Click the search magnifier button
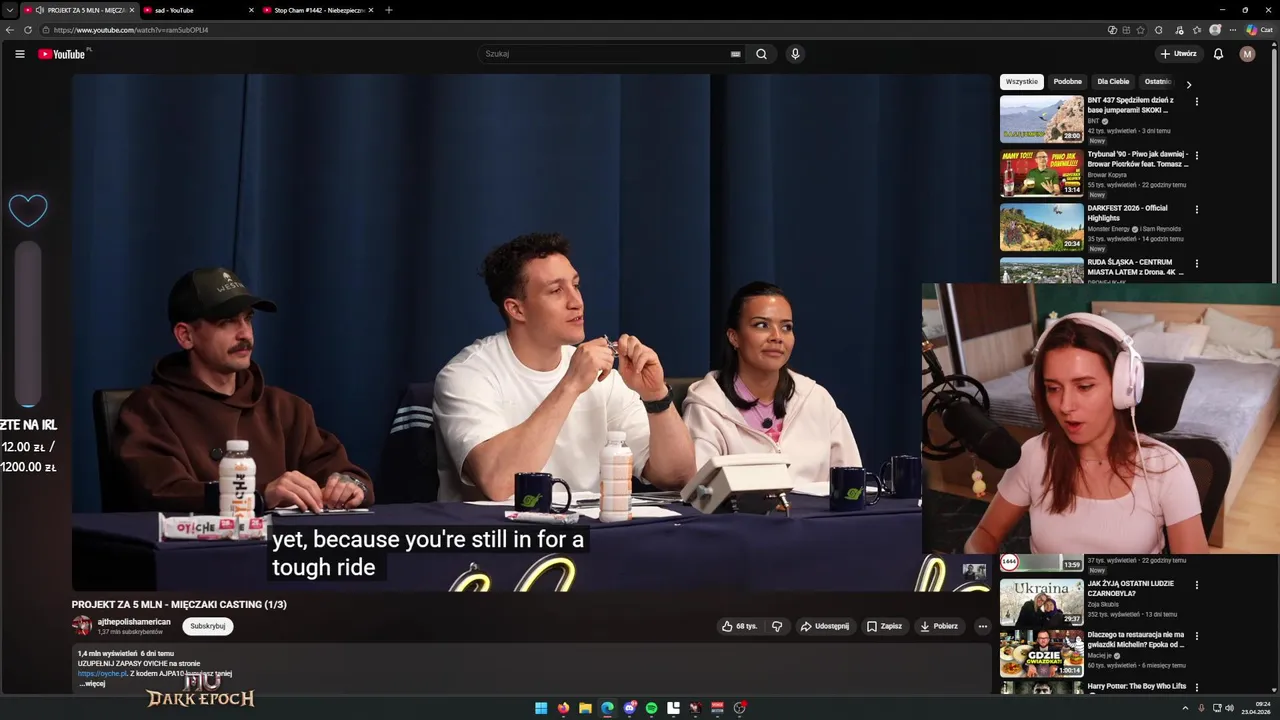The image size is (1280, 720). click(x=761, y=54)
